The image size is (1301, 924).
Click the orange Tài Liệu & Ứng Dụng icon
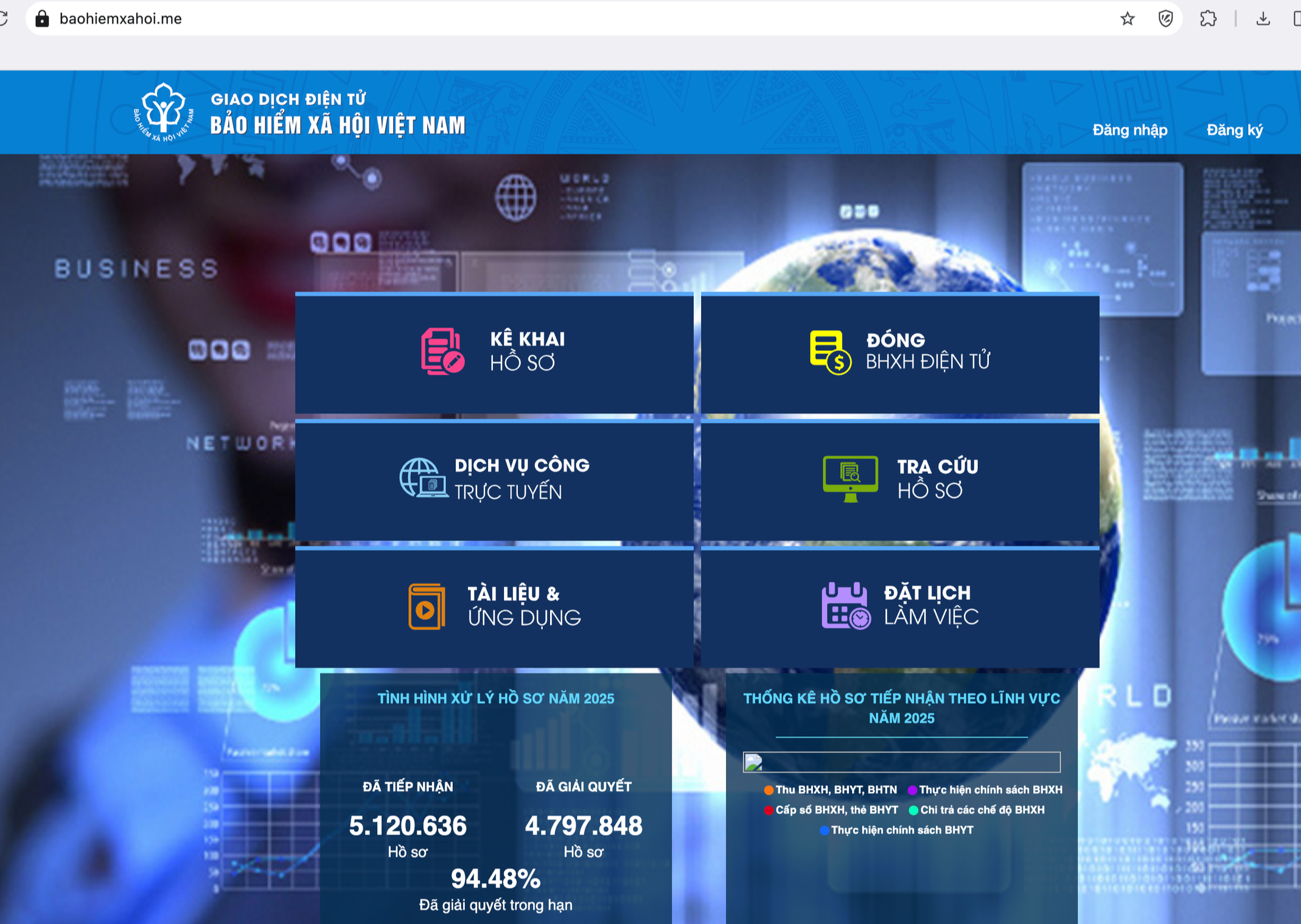click(x=427, y=606)
